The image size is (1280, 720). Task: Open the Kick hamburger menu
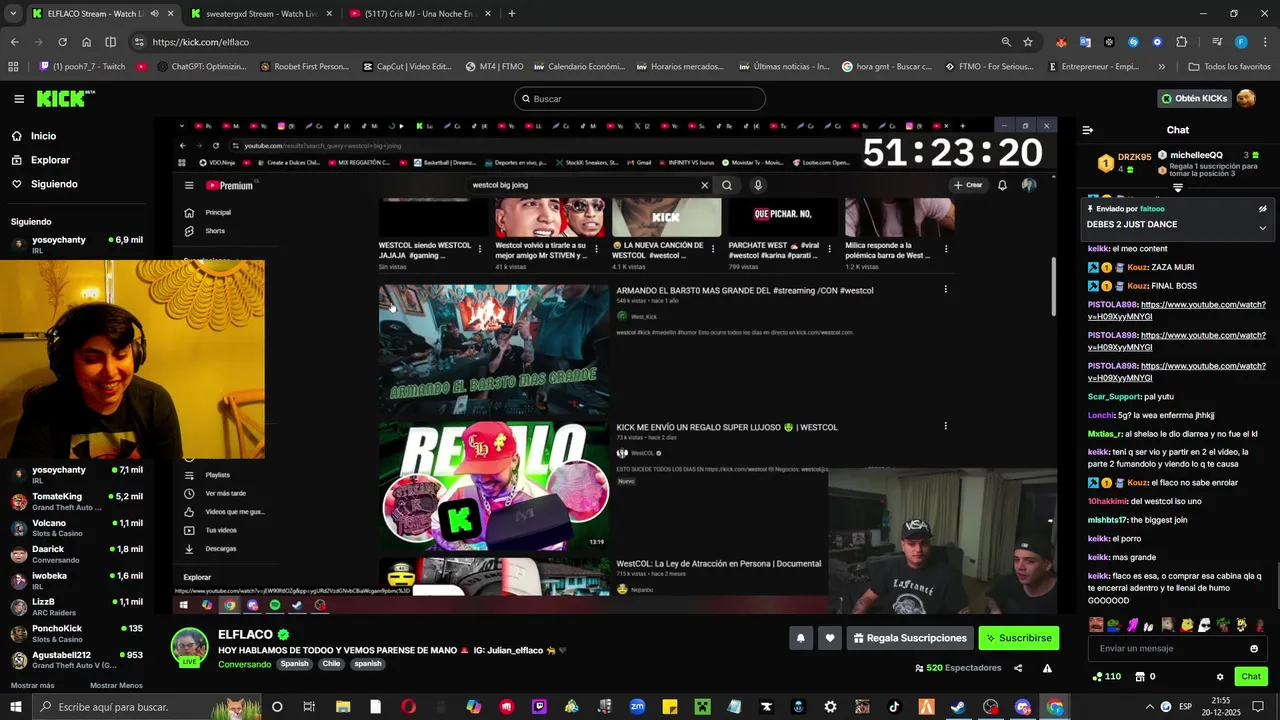point(19,99)
